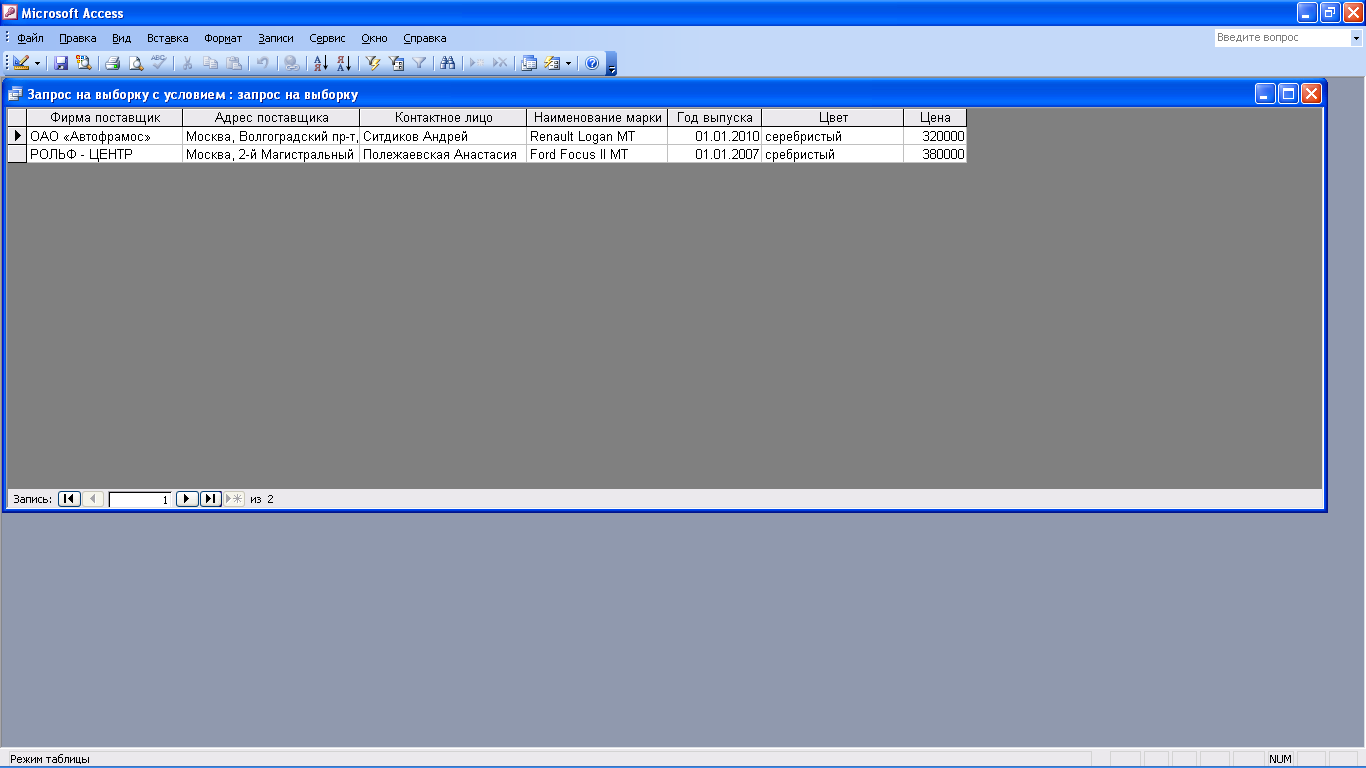The image size is (1366, 768).
Task: Click the File Search toolbar icon
Action: 83,63
